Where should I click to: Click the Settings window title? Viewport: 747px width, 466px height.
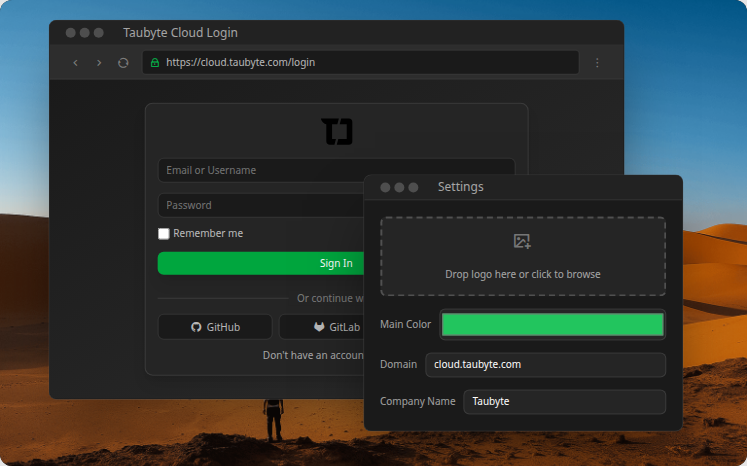460,187
